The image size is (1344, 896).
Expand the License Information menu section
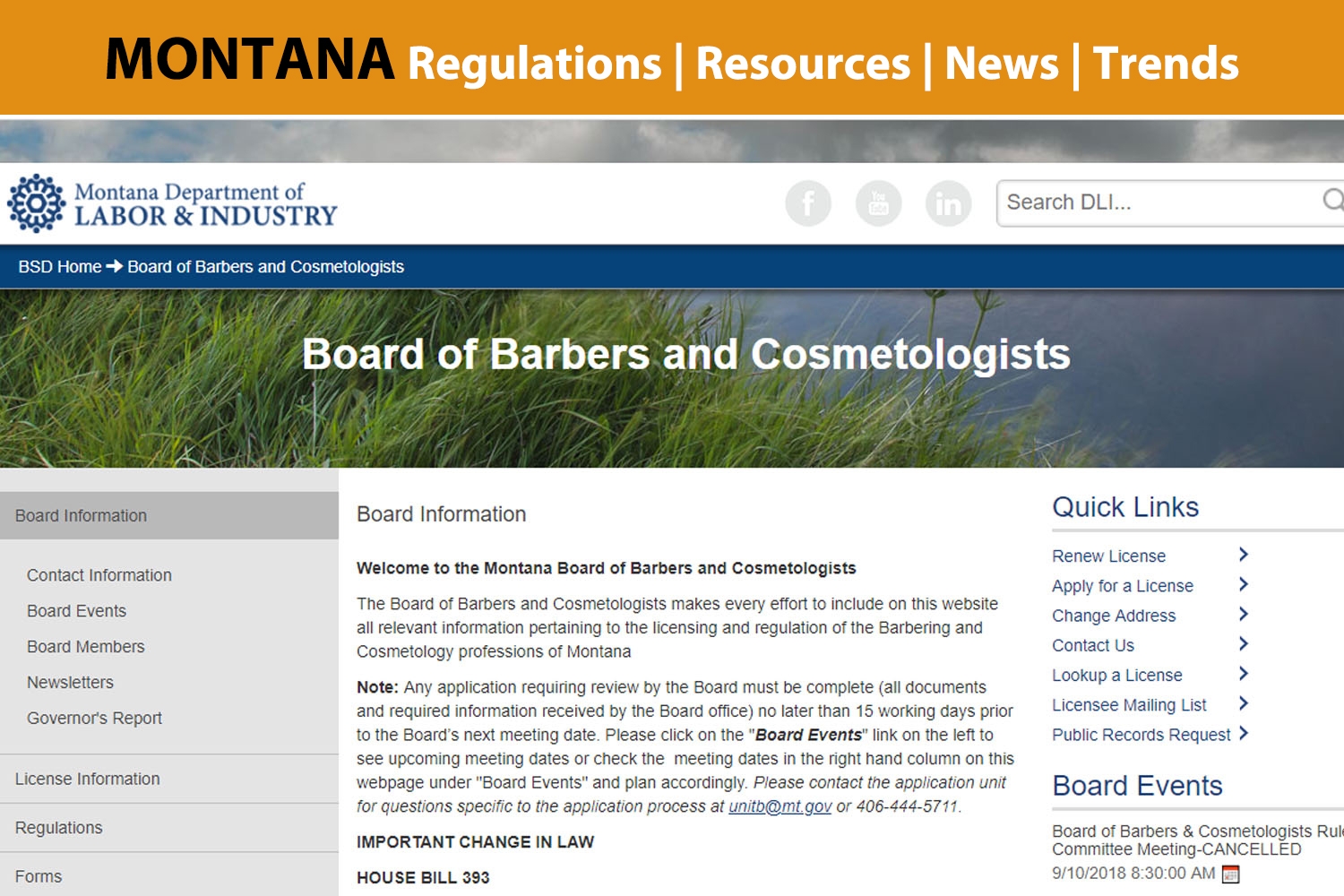(x=169, y=779)
